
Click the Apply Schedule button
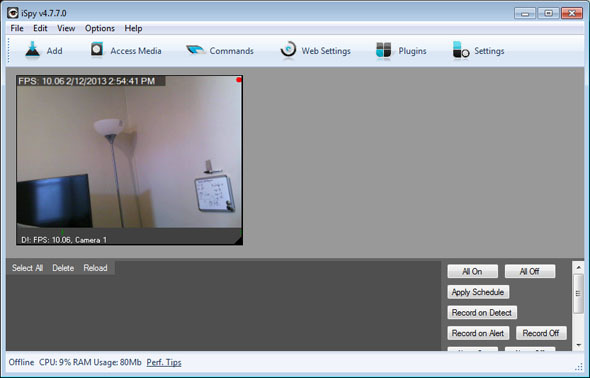(478, 292)
